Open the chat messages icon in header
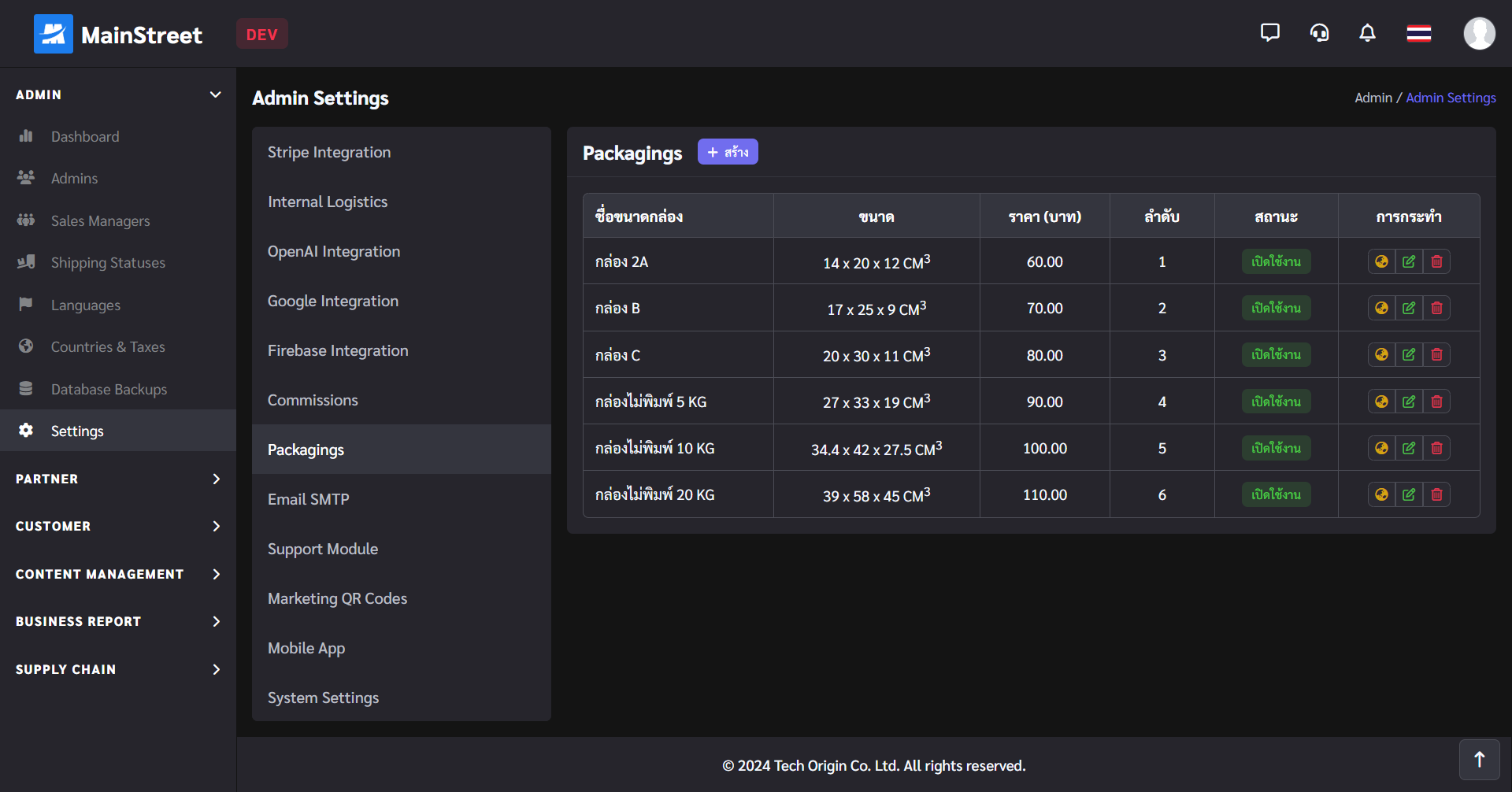The width and height of the screenshot is (1512, 792). (x=1269, y=33)
